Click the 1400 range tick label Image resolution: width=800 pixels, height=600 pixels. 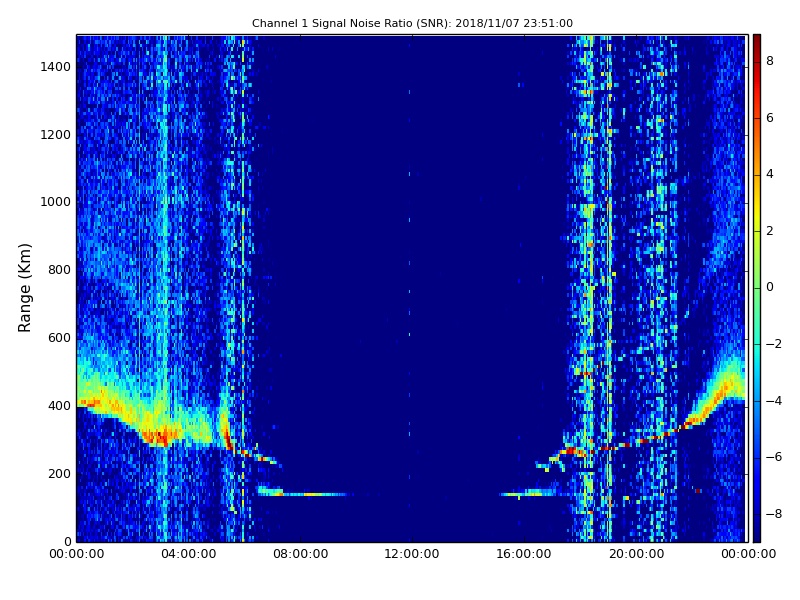56,67
